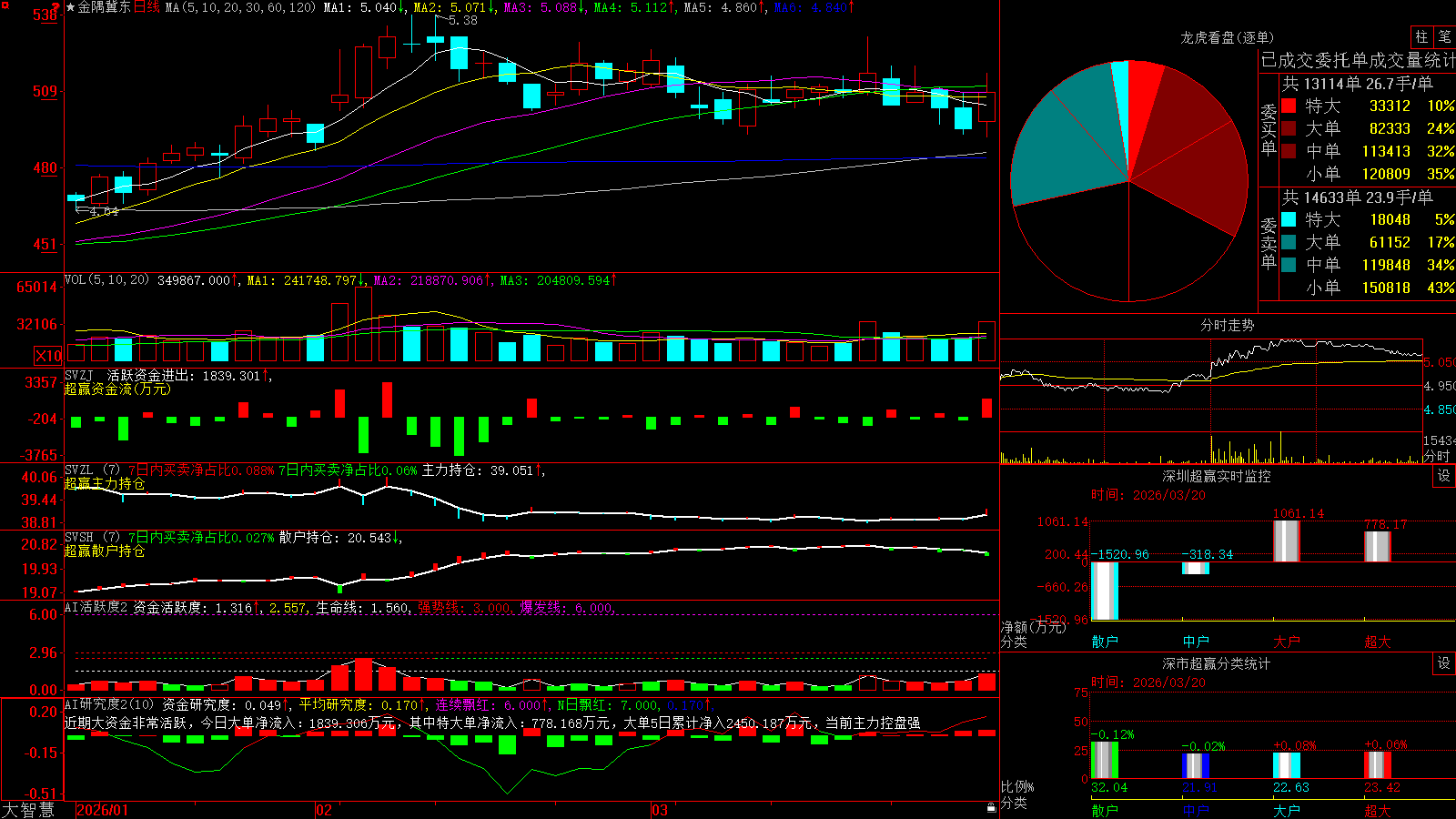The image size is (1456, 819).
Task: Click the 超大 label under 深市超赢分类统计 chart
Action: pos(1378,810)
